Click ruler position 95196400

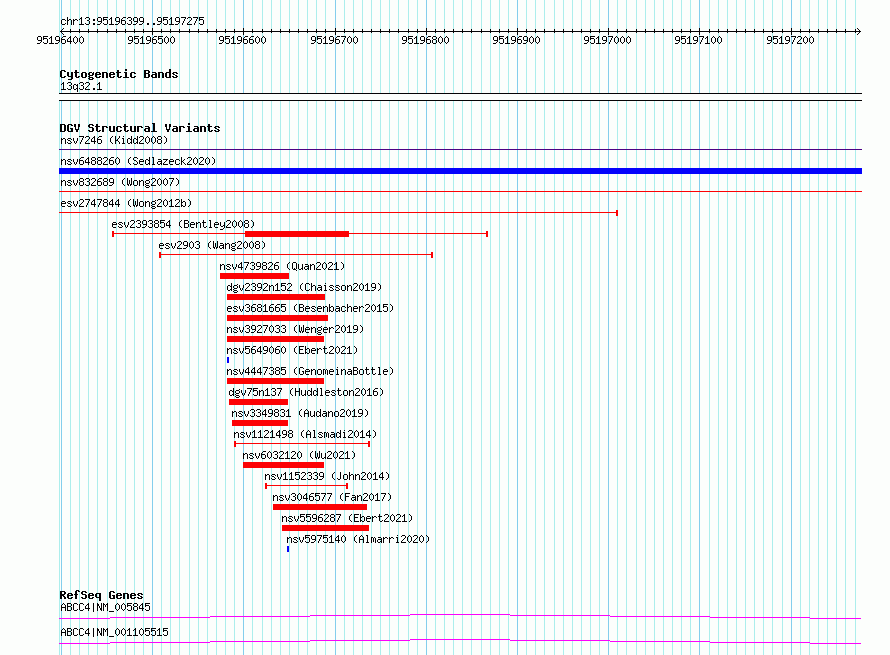tap(60, 40)
